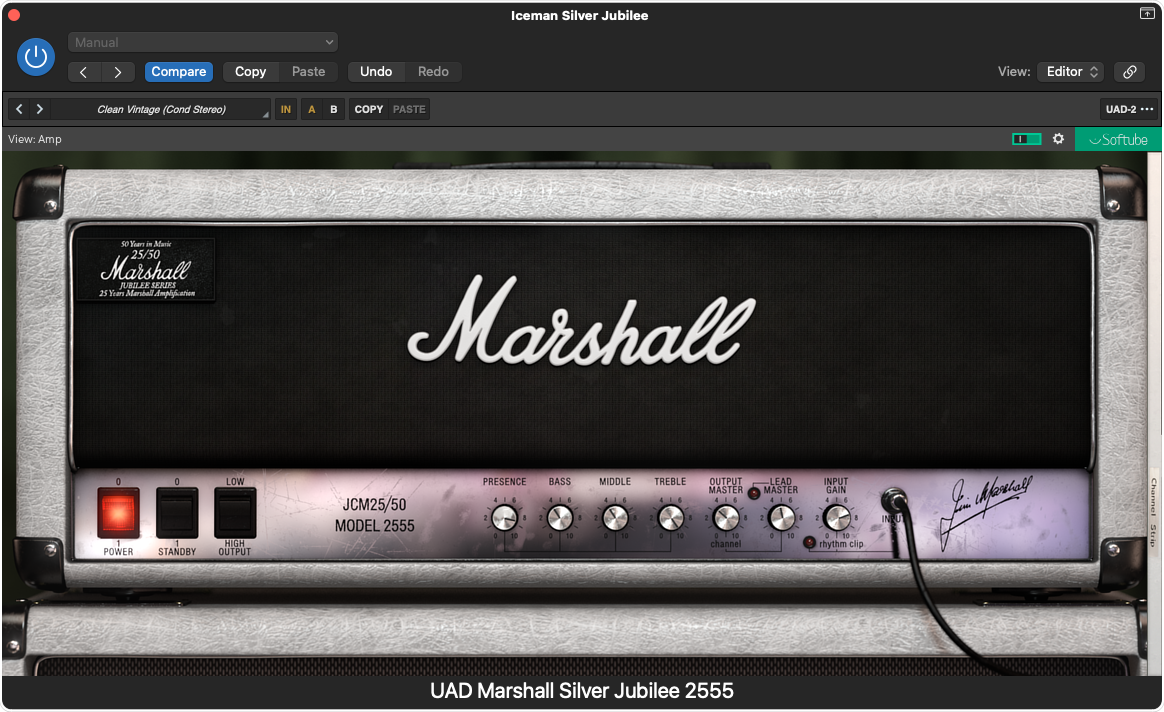The width and height of the screenshot is (1164, 712).
Task: Click the INPUT jack on amp
Action: [894, 500]
